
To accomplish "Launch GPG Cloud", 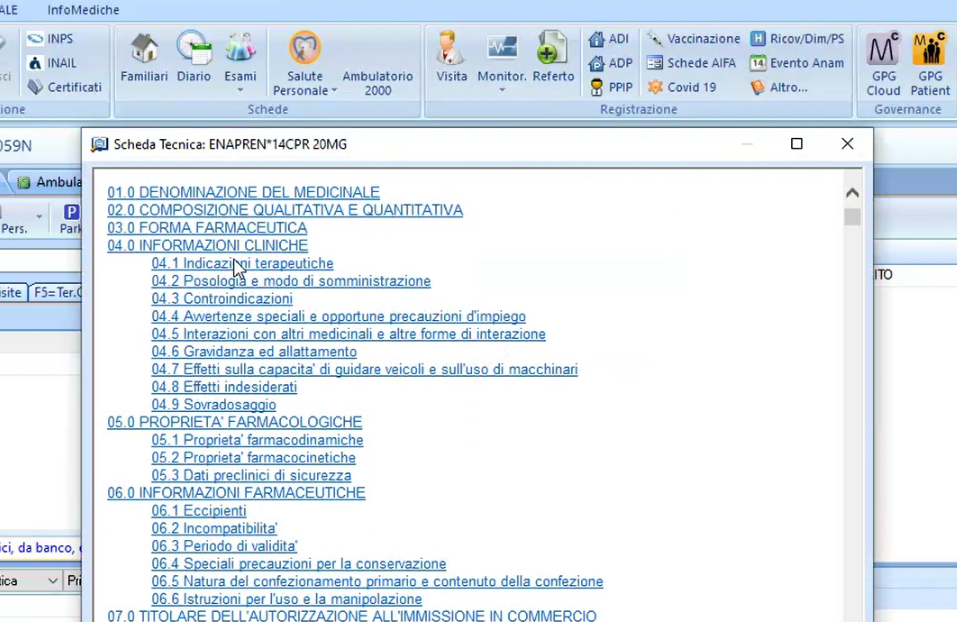I will 883,63.
